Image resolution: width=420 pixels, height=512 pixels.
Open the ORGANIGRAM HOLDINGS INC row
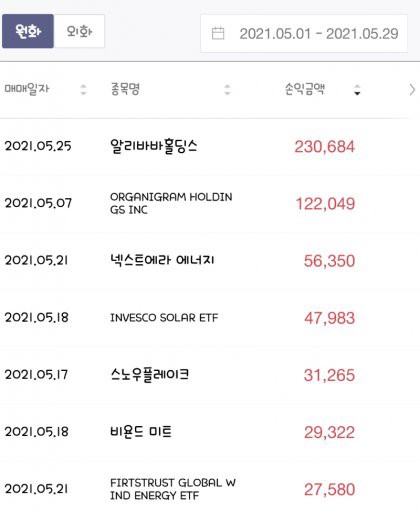click(x=210, y=203)
